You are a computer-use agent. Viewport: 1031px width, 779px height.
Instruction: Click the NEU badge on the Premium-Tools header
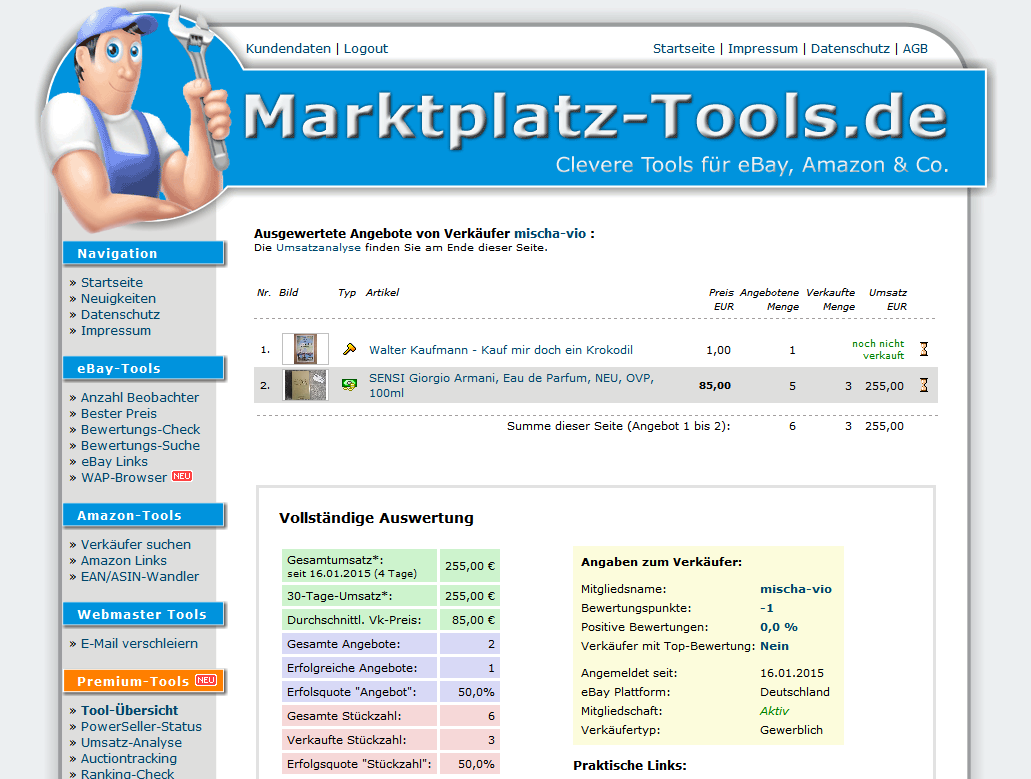pyautogui.click(x=206, y=681)
